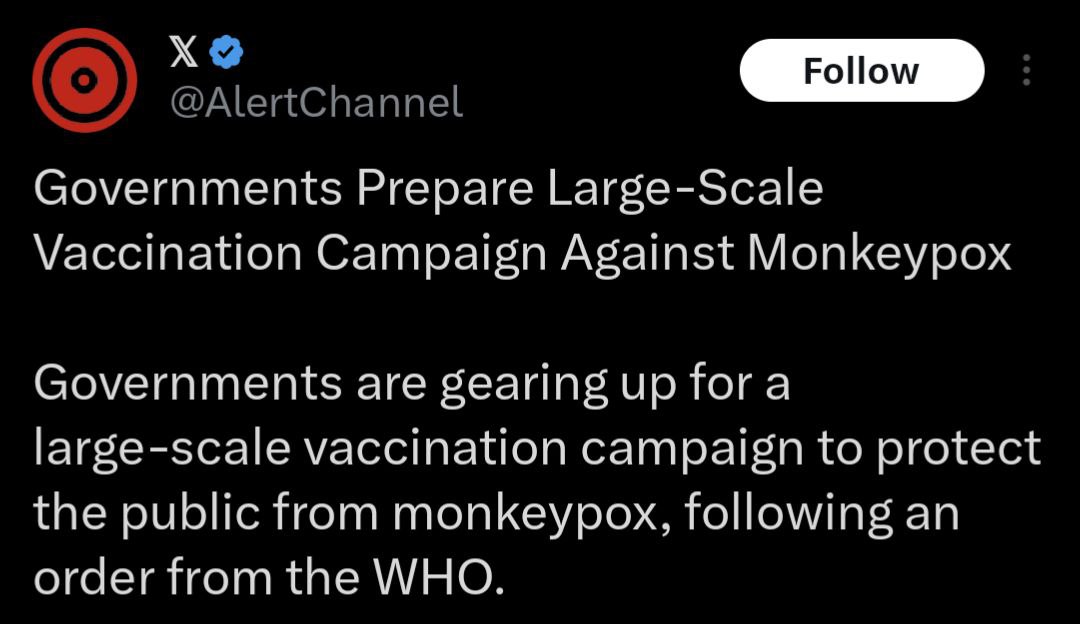Image resolution: width=1080 pixels, height=624 pixels.
Task: Follow the AlertChannel account
Action: pos(862,70)
